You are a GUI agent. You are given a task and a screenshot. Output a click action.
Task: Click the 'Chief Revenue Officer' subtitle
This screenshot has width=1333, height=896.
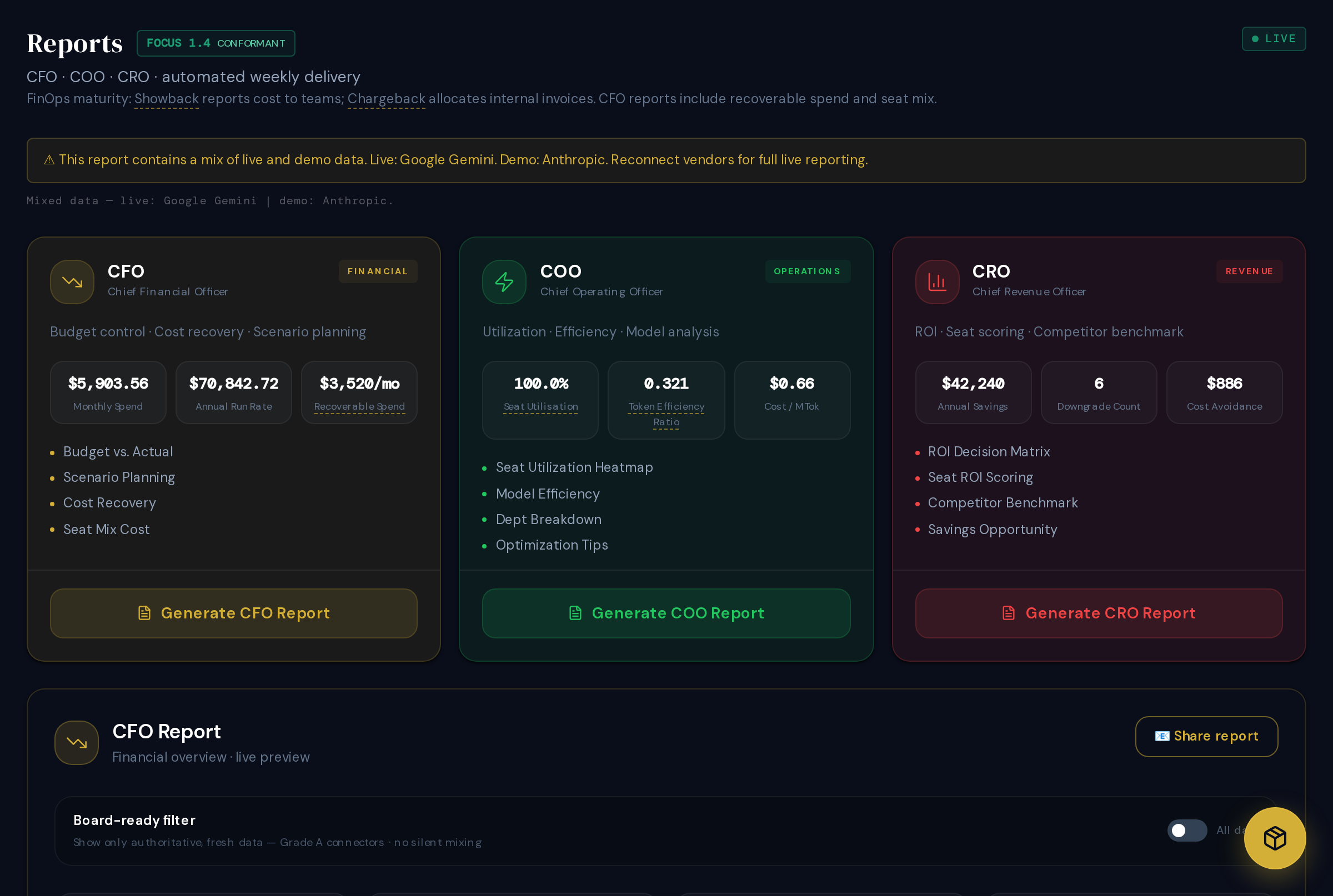1029,292
